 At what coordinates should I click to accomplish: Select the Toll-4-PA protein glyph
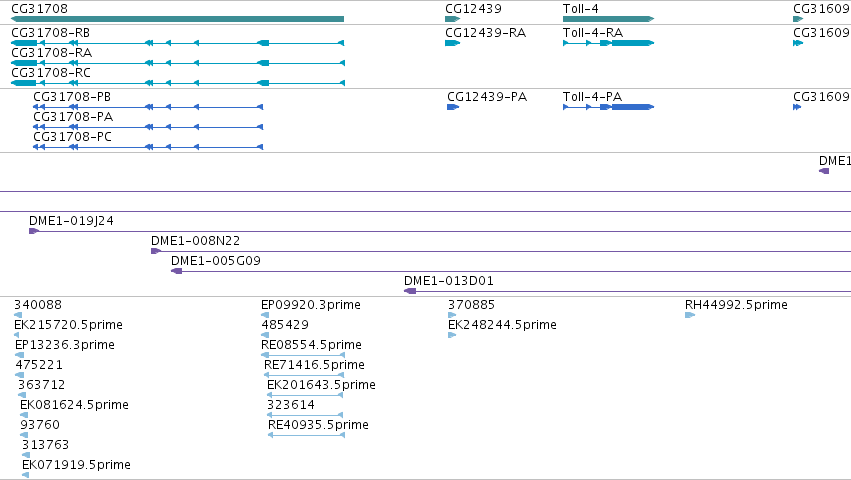pyautogui.click(x=608, y=107)
